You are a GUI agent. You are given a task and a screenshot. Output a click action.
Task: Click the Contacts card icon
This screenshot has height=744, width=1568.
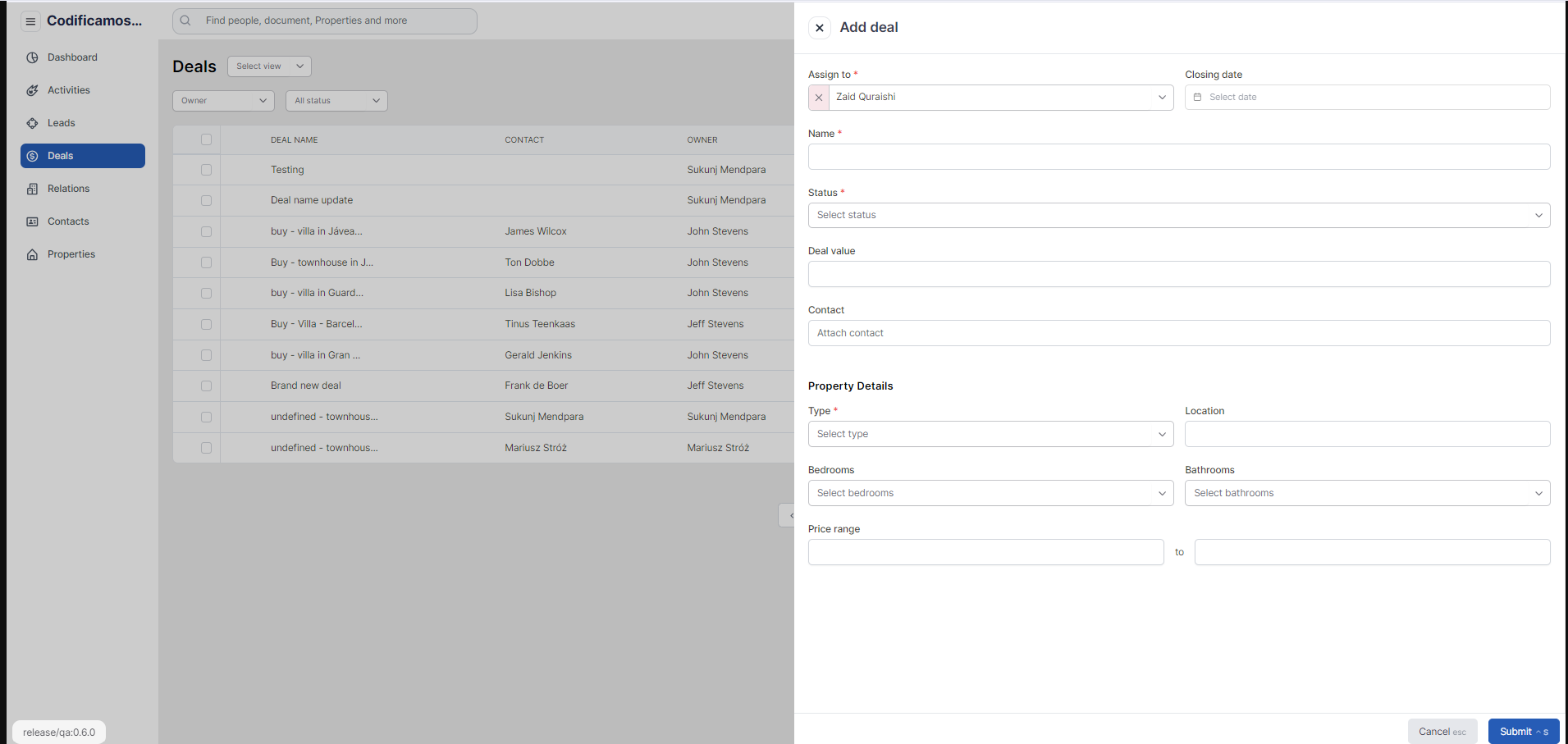coord(32,221)
